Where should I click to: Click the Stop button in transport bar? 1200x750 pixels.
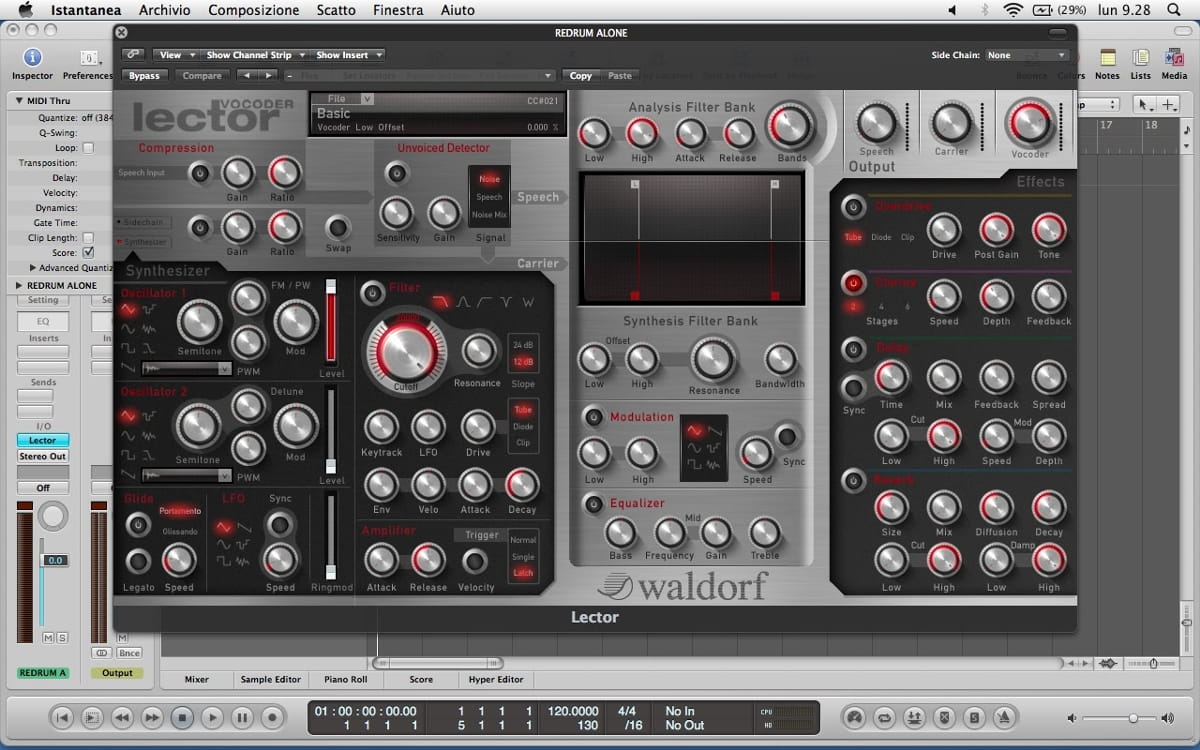click(182, 717)
